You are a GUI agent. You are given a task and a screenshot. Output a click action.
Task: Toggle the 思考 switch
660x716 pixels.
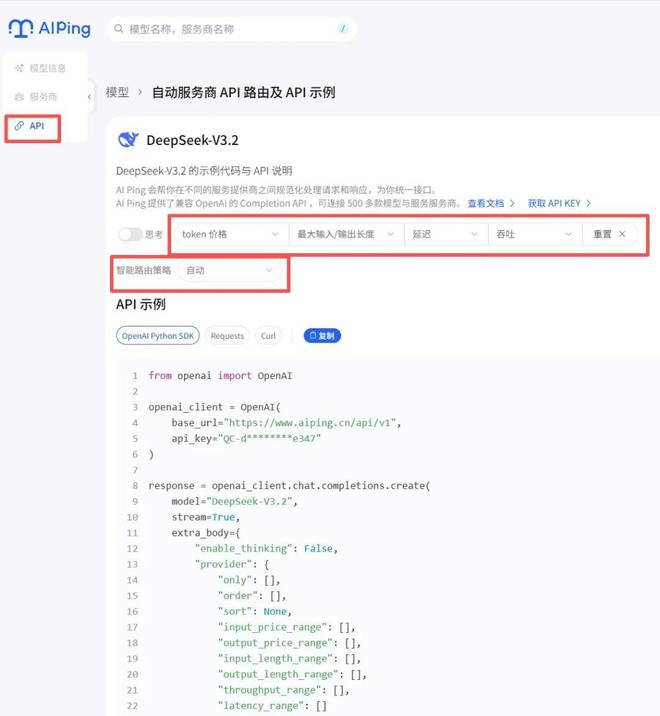coord(130,234)
